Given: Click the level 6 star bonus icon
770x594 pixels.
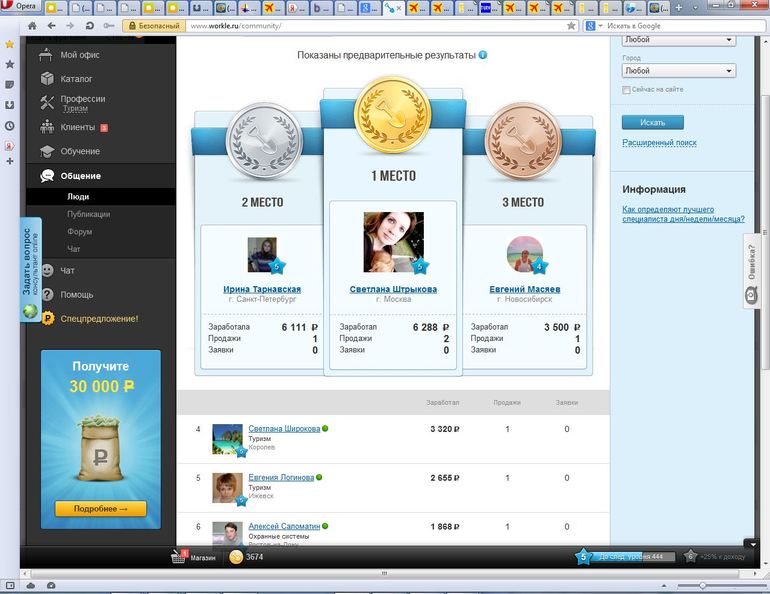Looking at the screenshot, I should 690,557.
